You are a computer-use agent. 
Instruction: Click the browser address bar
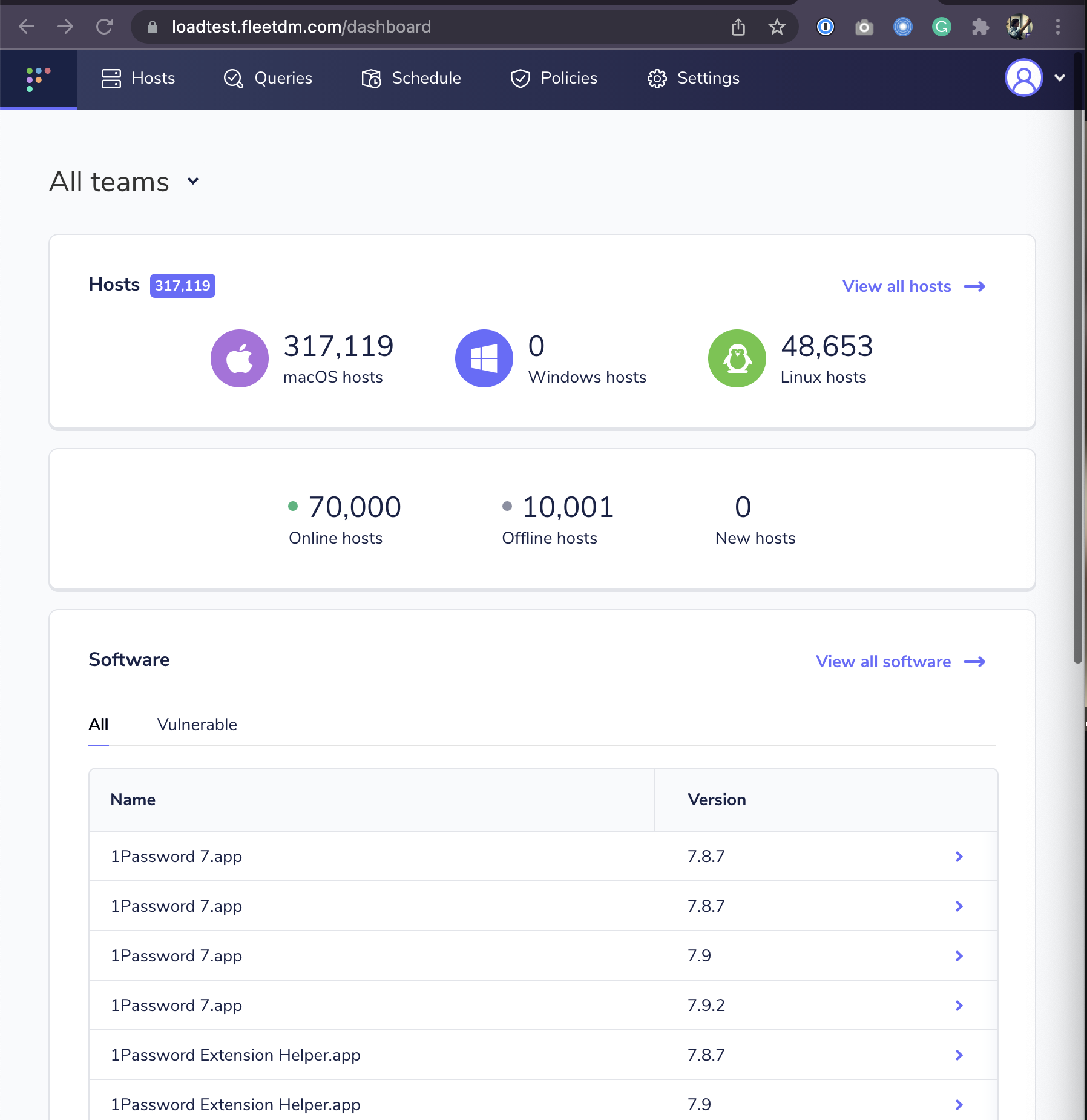tap(301, 27)
